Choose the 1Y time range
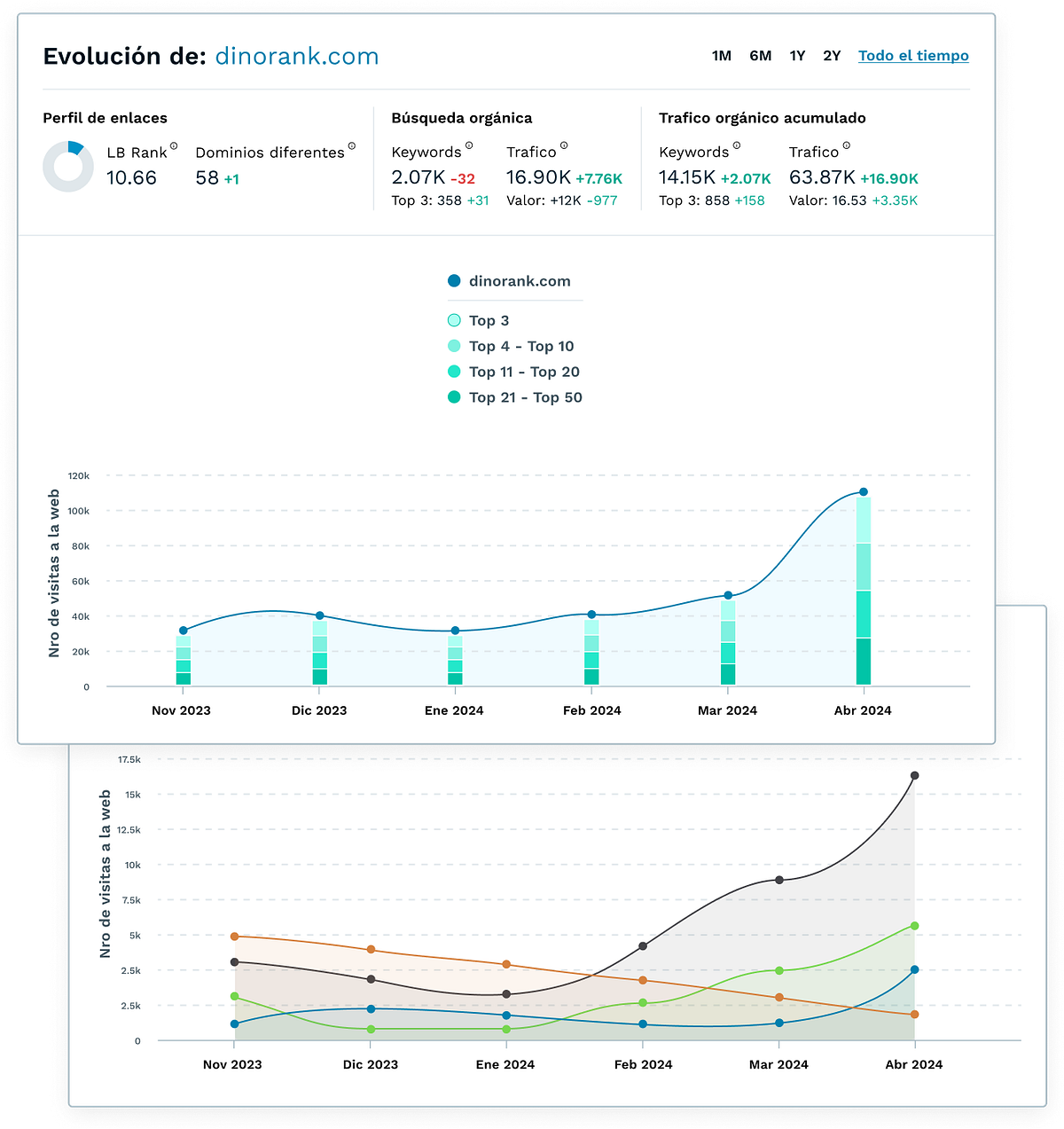 coord(797,56)
